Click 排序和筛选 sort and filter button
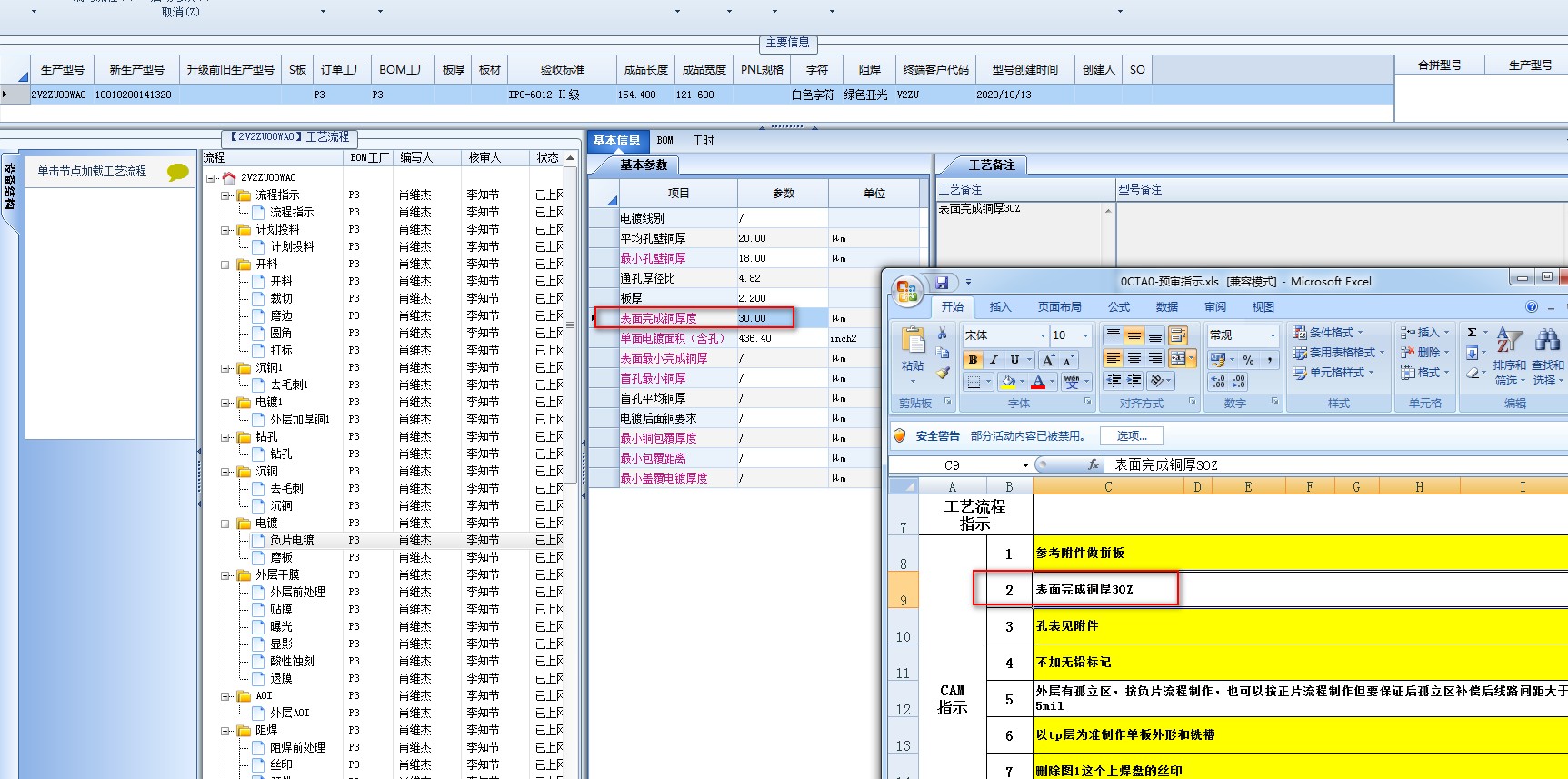Image resolution: width=1568 pixels, height=779 pixels. pyautogui.click(x=1510, y=356)
